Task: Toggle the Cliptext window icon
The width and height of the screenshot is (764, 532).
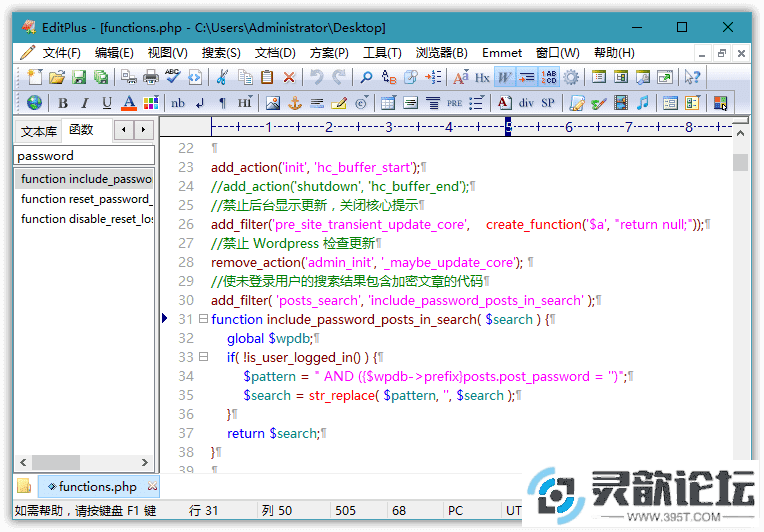Action: point(599,77)
